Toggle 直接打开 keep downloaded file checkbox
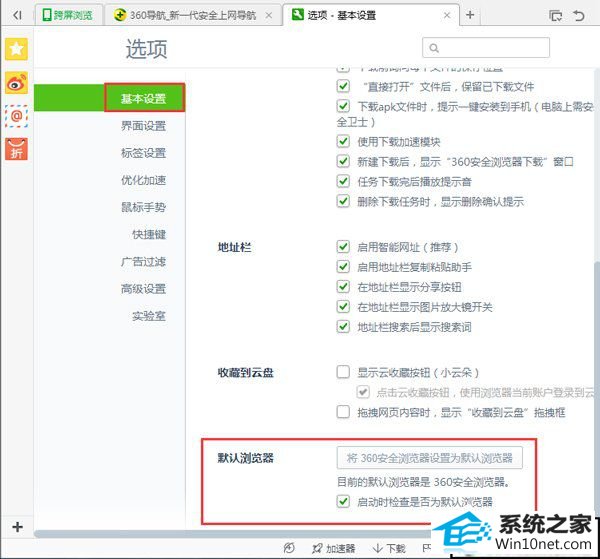This screenshot has width=600, height=559. point(343,86)
